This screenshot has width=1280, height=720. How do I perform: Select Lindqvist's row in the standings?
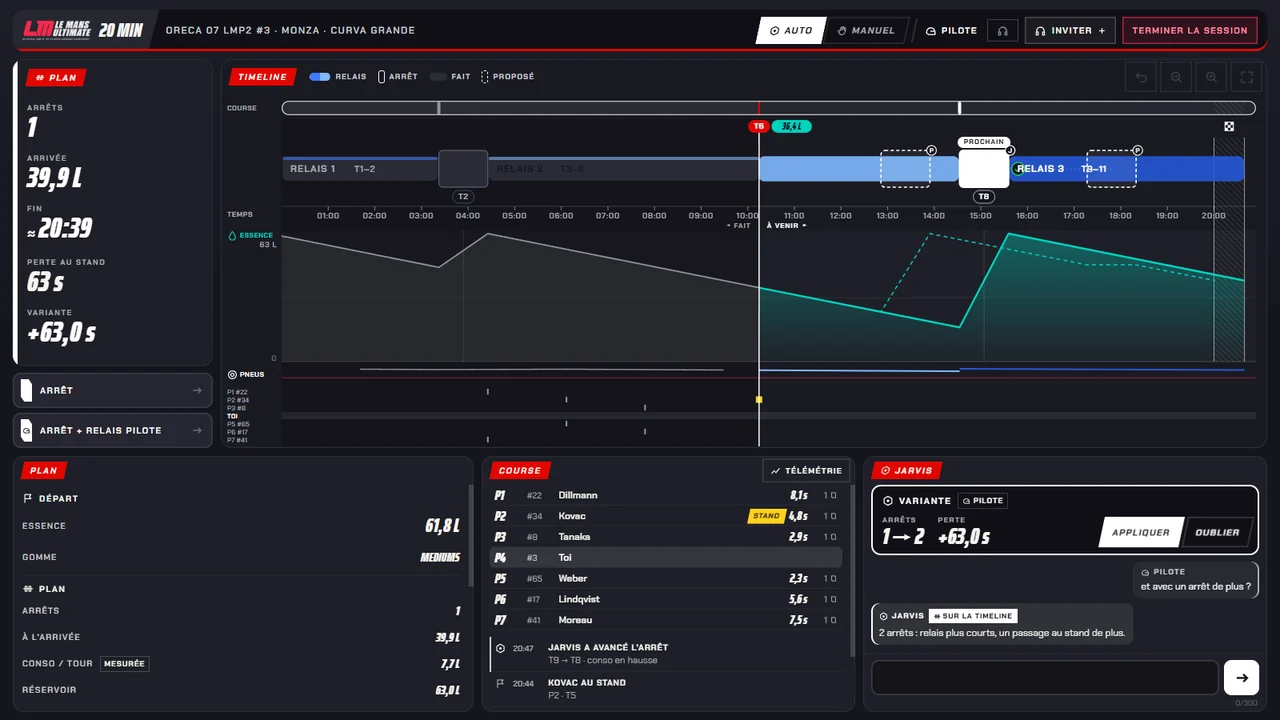click(666, 599)
